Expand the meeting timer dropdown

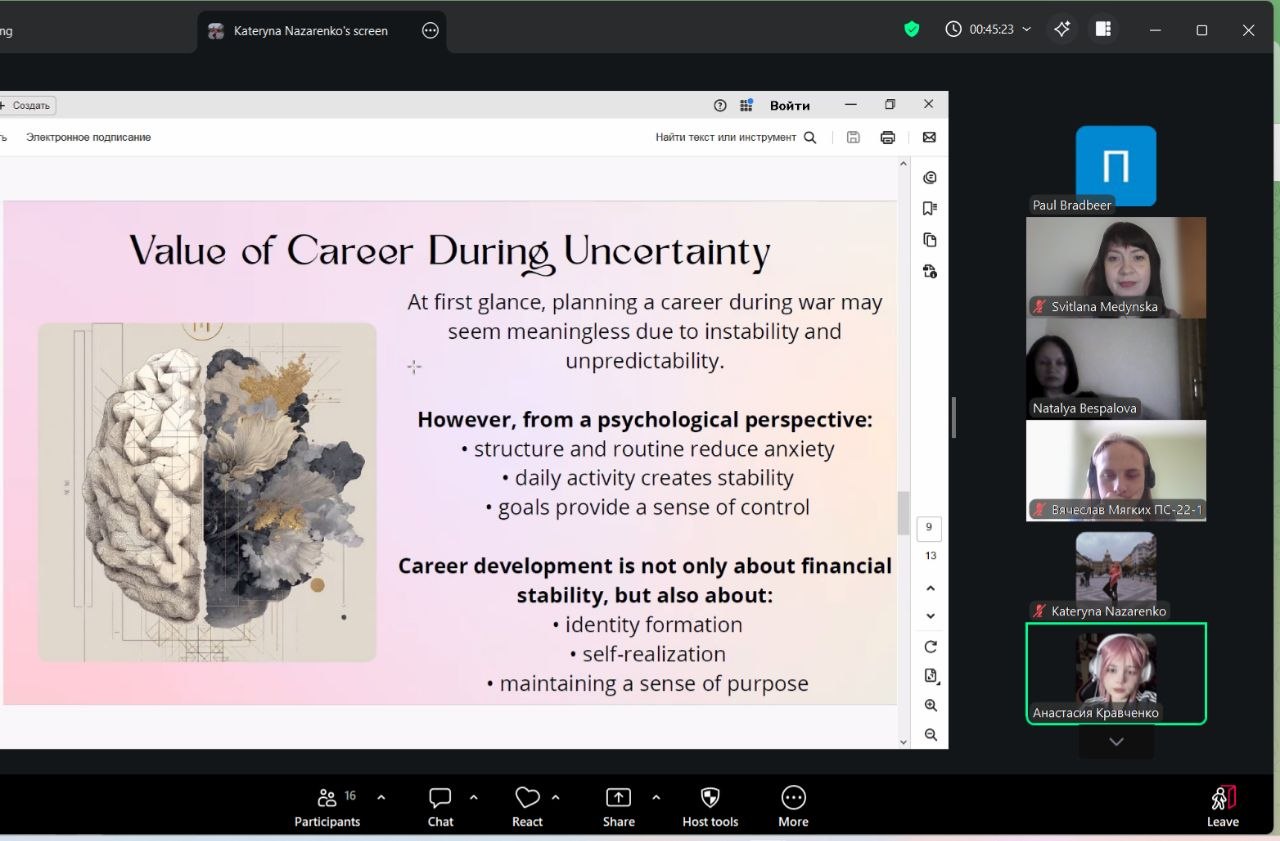pyautogui.click(x=1026, y=30)
